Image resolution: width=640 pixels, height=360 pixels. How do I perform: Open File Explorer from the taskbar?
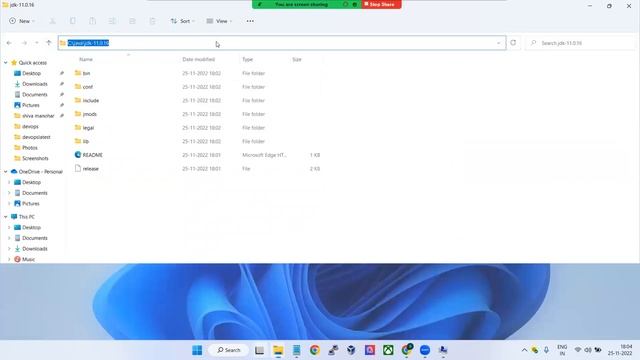click(278, 350)
